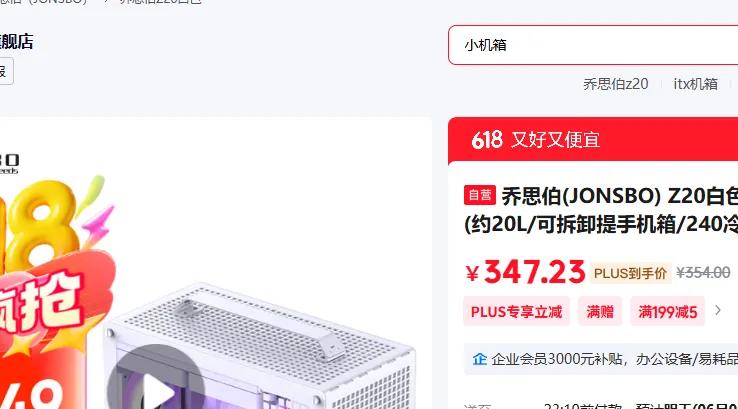Click the JONSBO logo above the product image
Image resolution: width=738 pixels, height=409 pixels.
click(x=9, y=163)
